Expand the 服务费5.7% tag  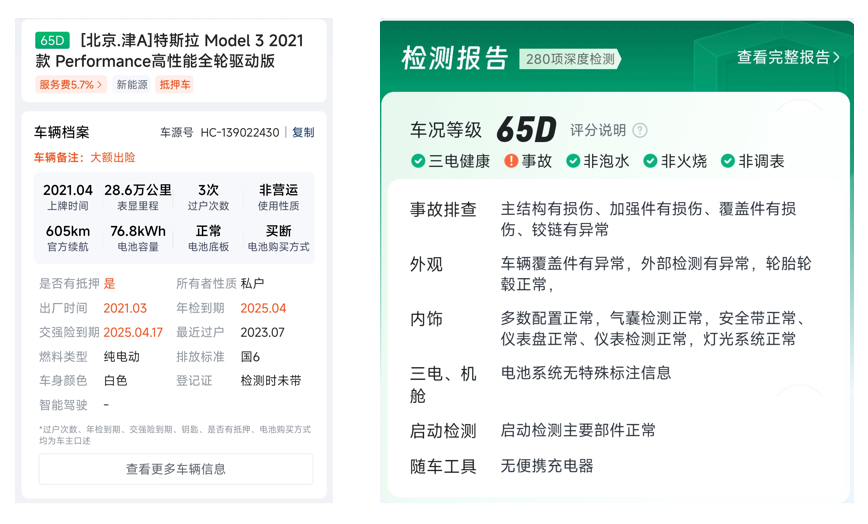coord(71,85)
